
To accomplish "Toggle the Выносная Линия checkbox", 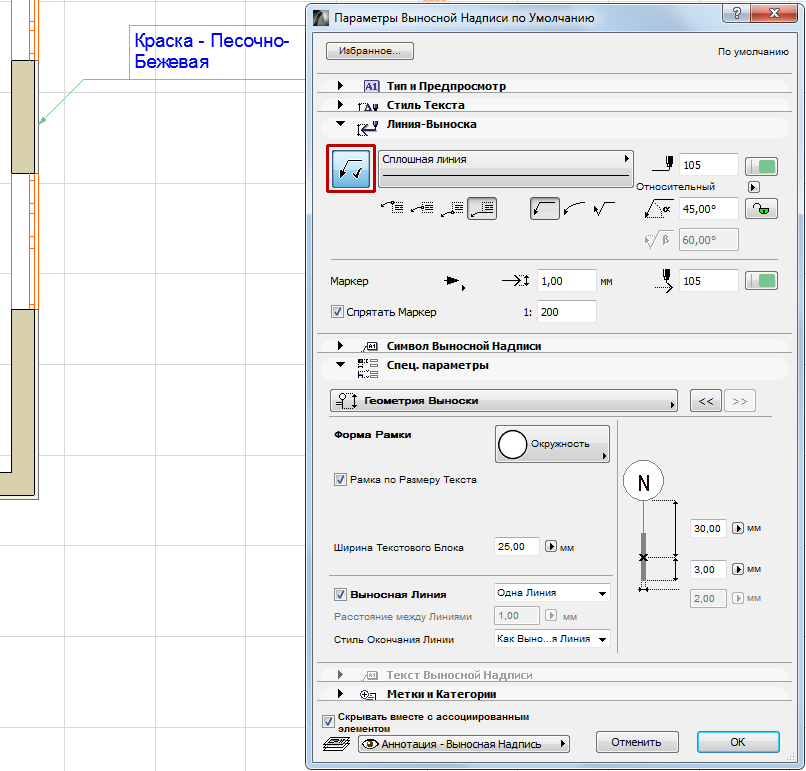I will 340,594.
